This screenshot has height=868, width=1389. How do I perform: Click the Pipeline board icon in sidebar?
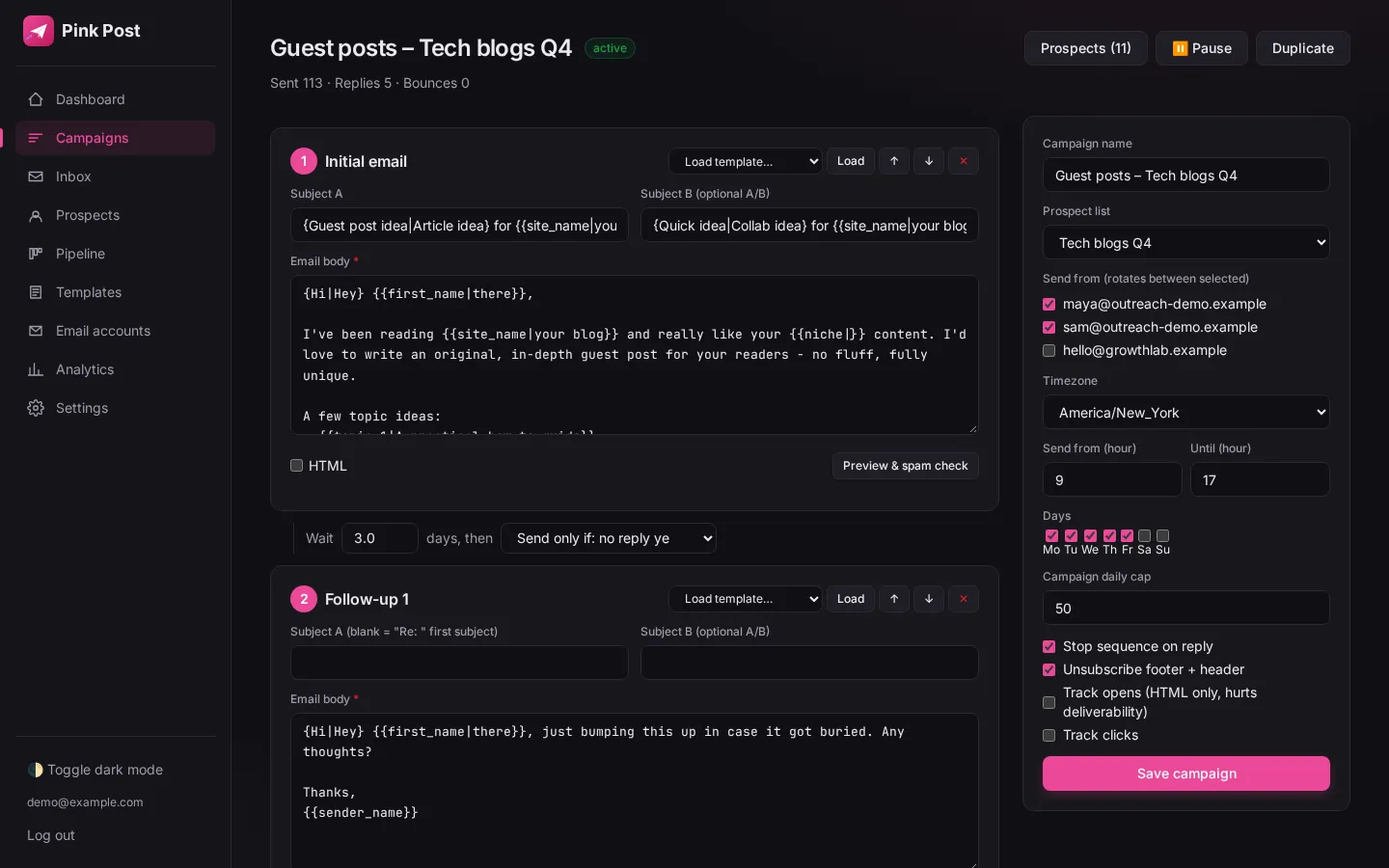36,254
